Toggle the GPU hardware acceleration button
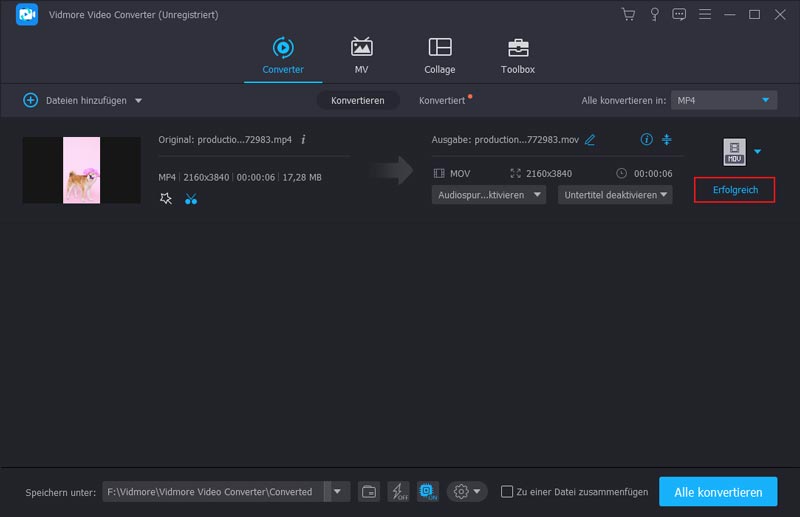The width and height of the screenshot is (800, 517). click(x=427, y=491)
